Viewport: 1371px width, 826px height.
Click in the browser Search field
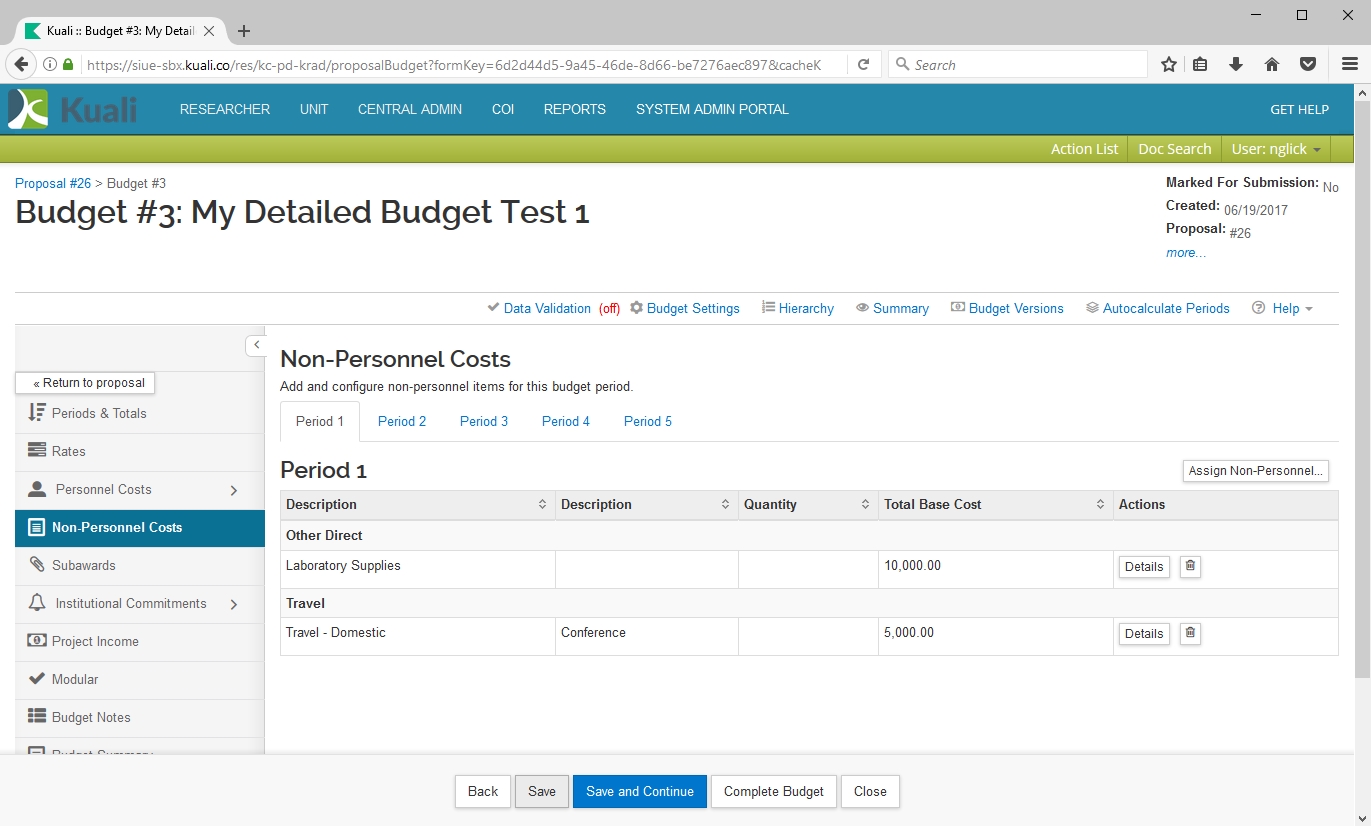(x=1020, y=65)
